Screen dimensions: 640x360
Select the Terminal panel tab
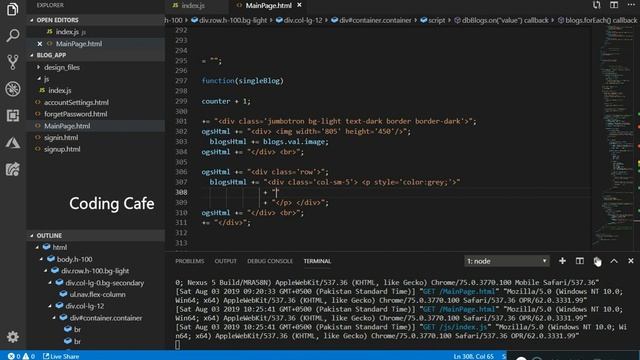[x=317, y=261]
